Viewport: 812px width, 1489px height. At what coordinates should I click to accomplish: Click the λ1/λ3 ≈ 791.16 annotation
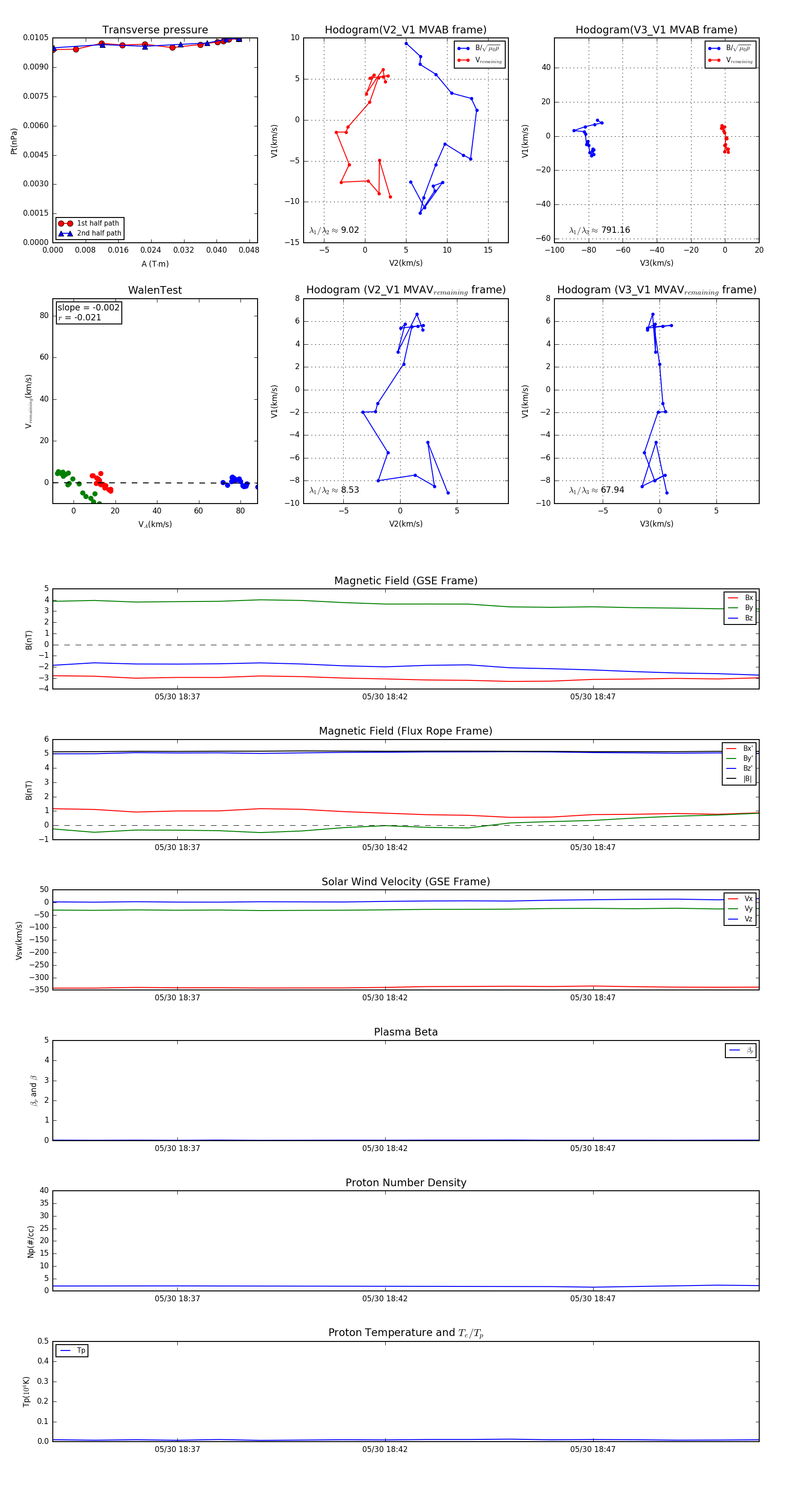(600, 230)
